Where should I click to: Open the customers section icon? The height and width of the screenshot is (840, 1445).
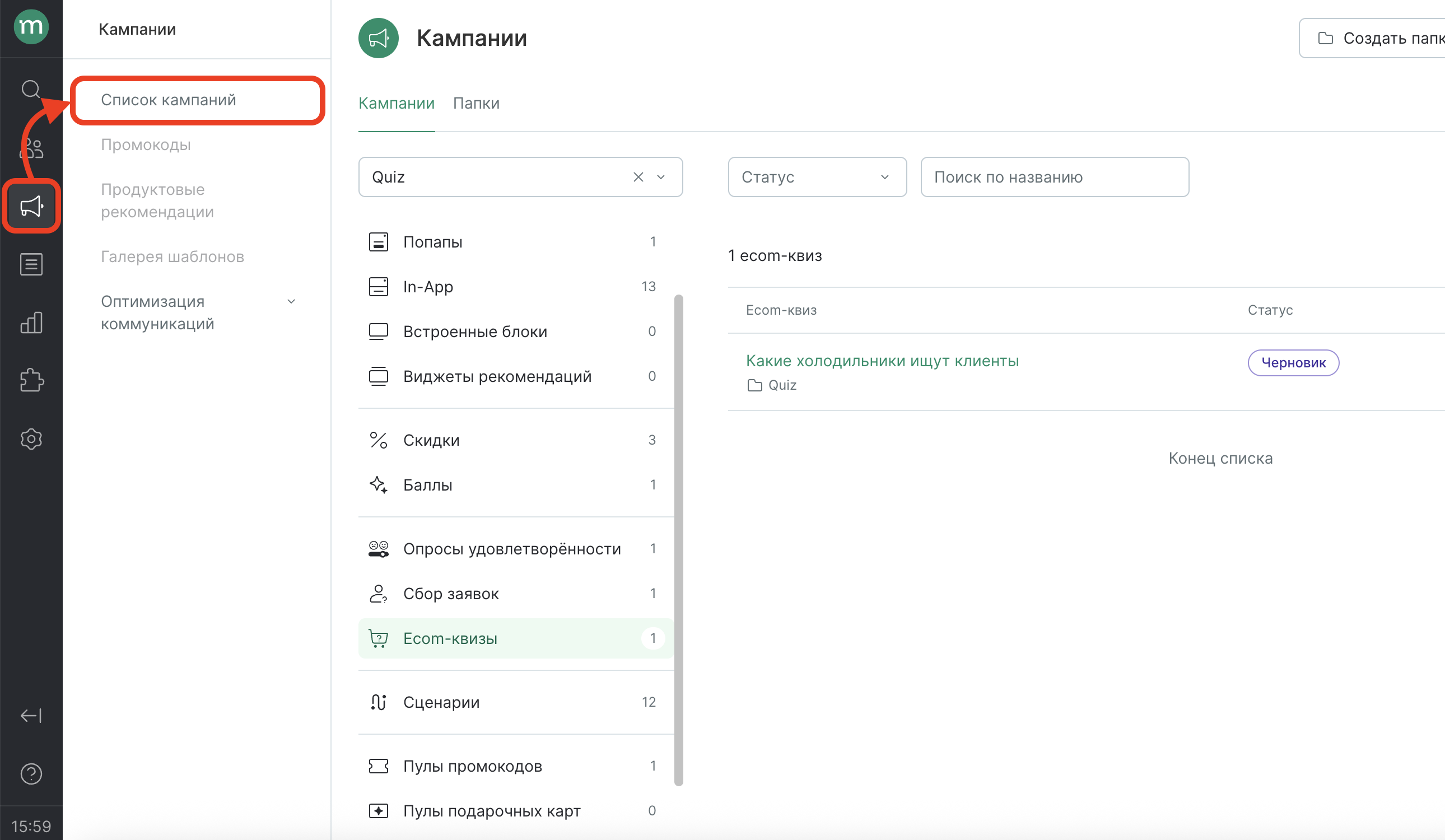coord(31,148)
